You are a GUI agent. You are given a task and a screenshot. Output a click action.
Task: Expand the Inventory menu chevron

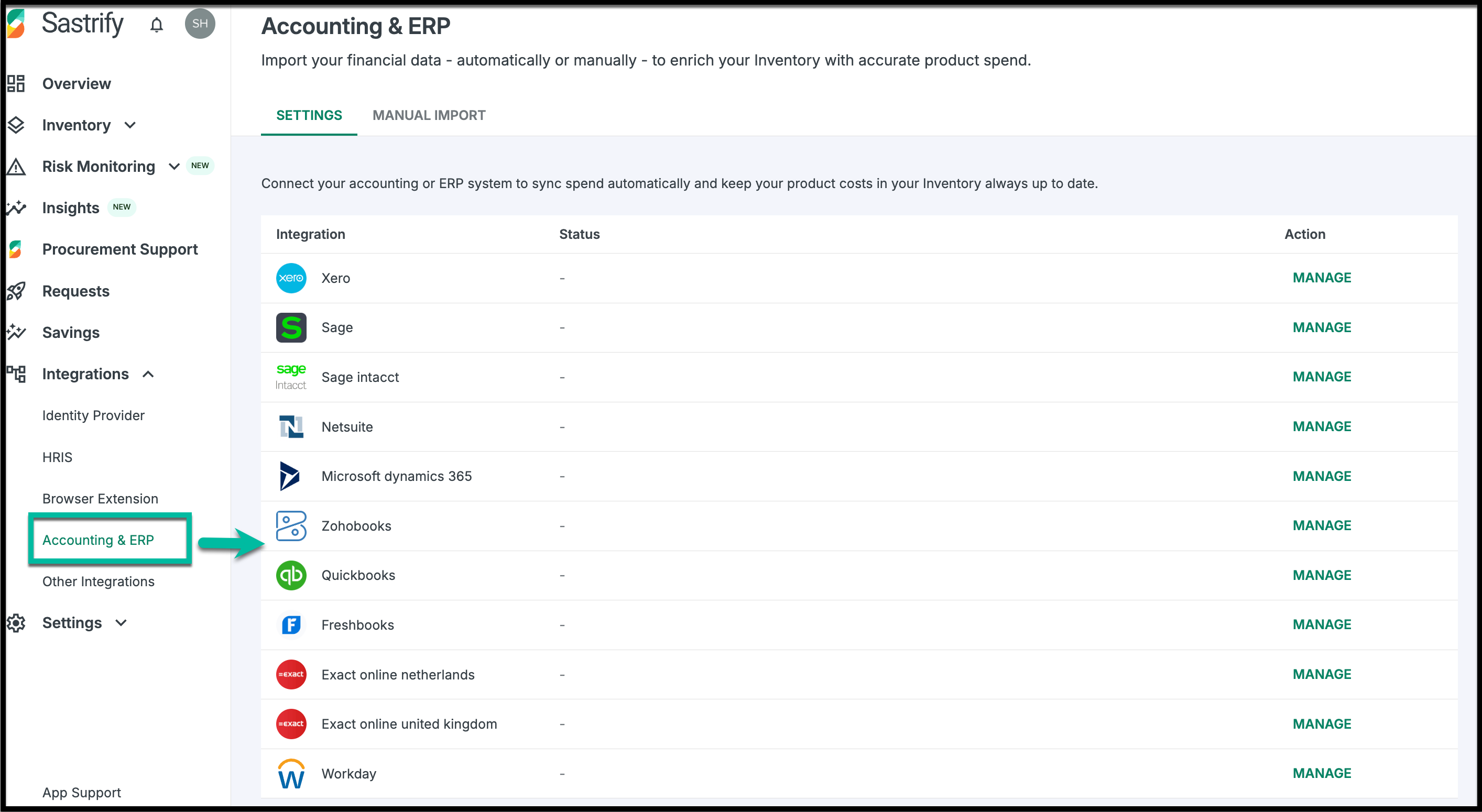click(x=130, y=125)
